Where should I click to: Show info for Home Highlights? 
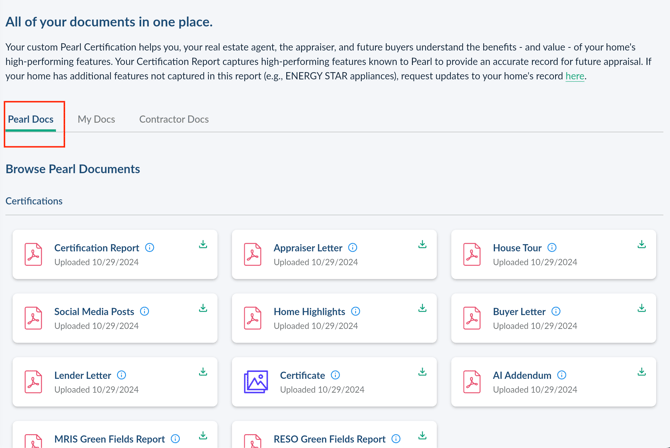pos(356,312)
